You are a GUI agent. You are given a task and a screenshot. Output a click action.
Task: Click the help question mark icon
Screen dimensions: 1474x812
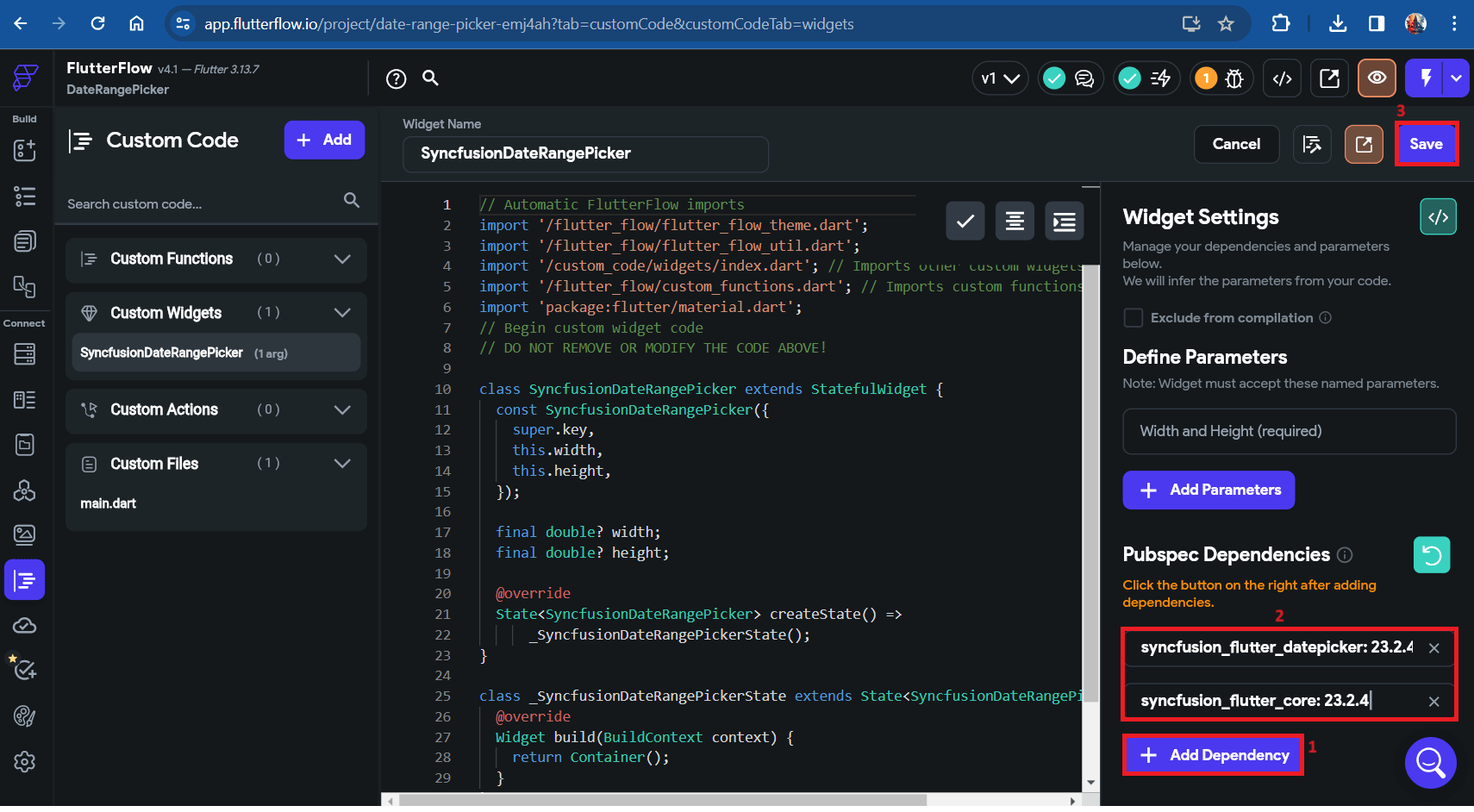pyautogui.click(x=397, y=79)
